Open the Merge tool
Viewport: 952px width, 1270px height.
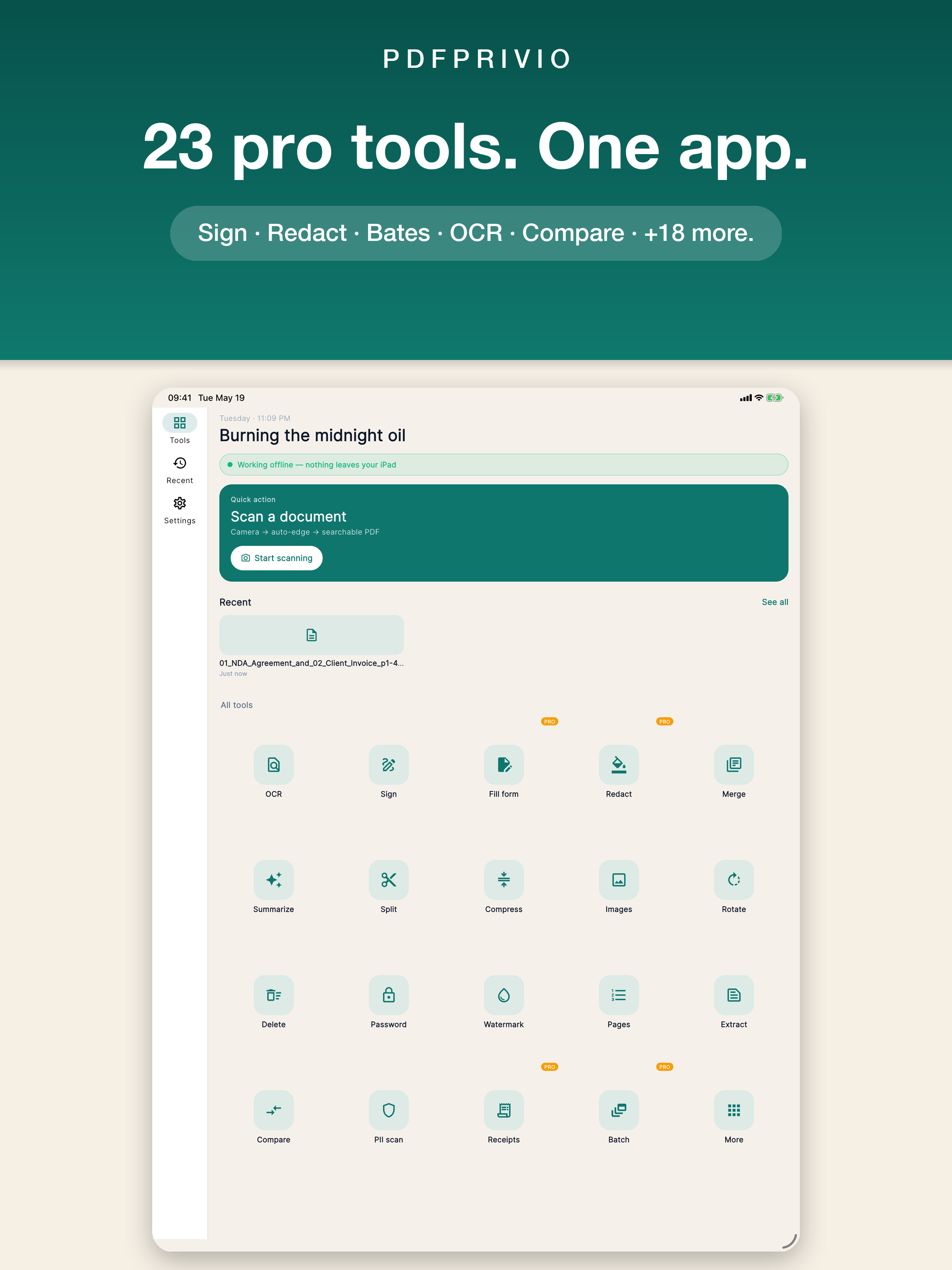(x=734, y=765)
